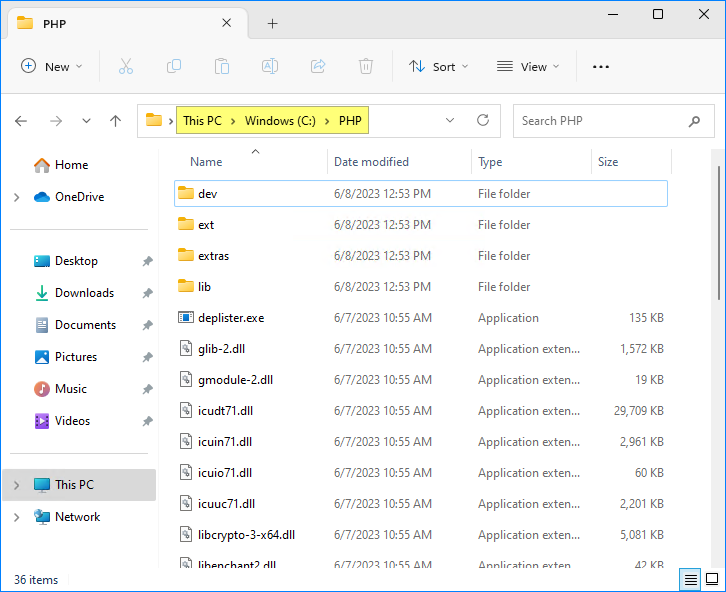Open Music quick access item
This screenshot has width=726, height=592.
(x=60, y=389)
